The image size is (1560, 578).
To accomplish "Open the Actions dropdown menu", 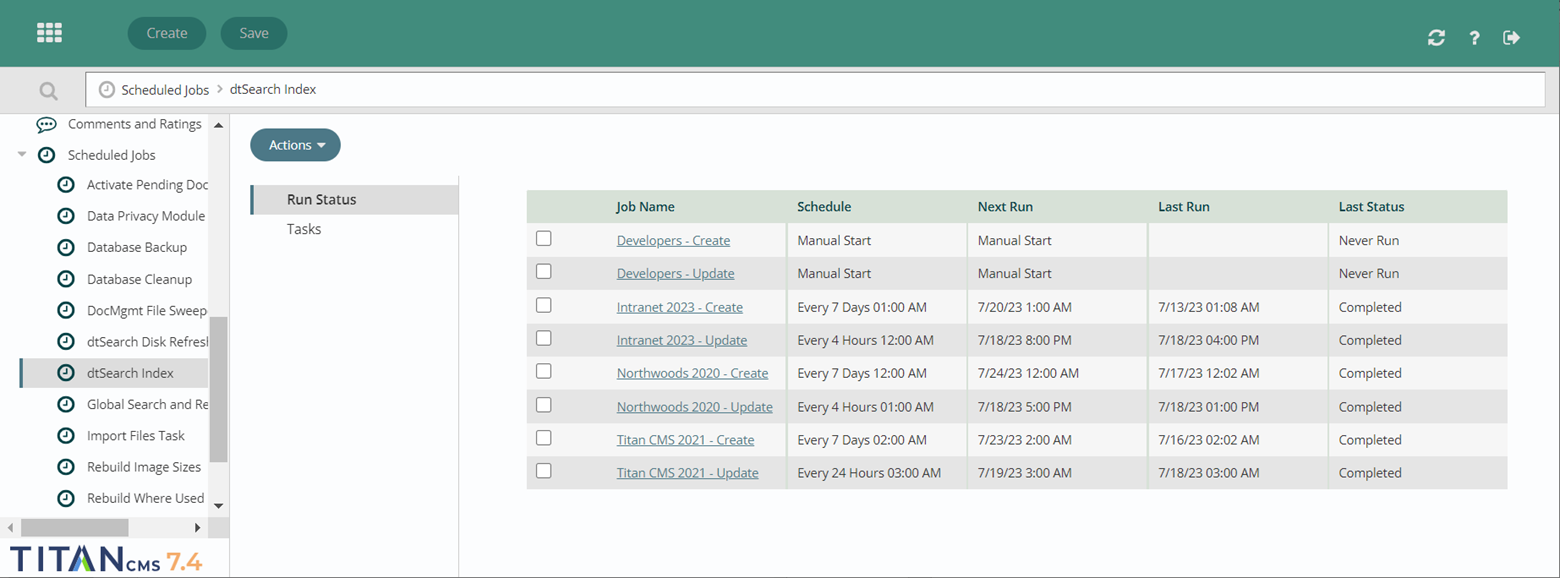I will pos(295,145).
